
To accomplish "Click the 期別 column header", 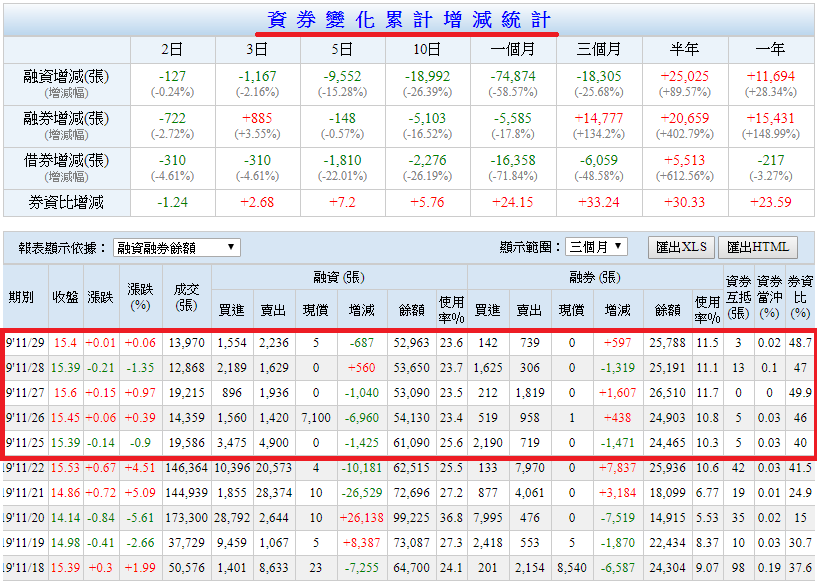I will [21, 297].
